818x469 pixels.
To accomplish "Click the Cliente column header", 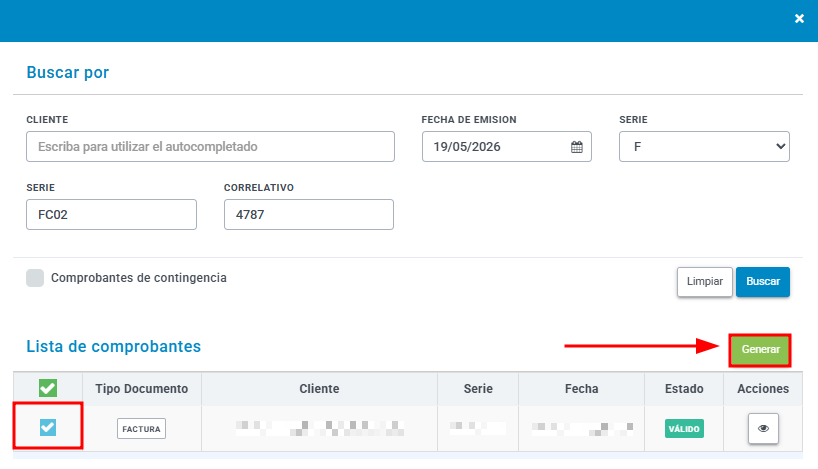I will coord(319,389).
